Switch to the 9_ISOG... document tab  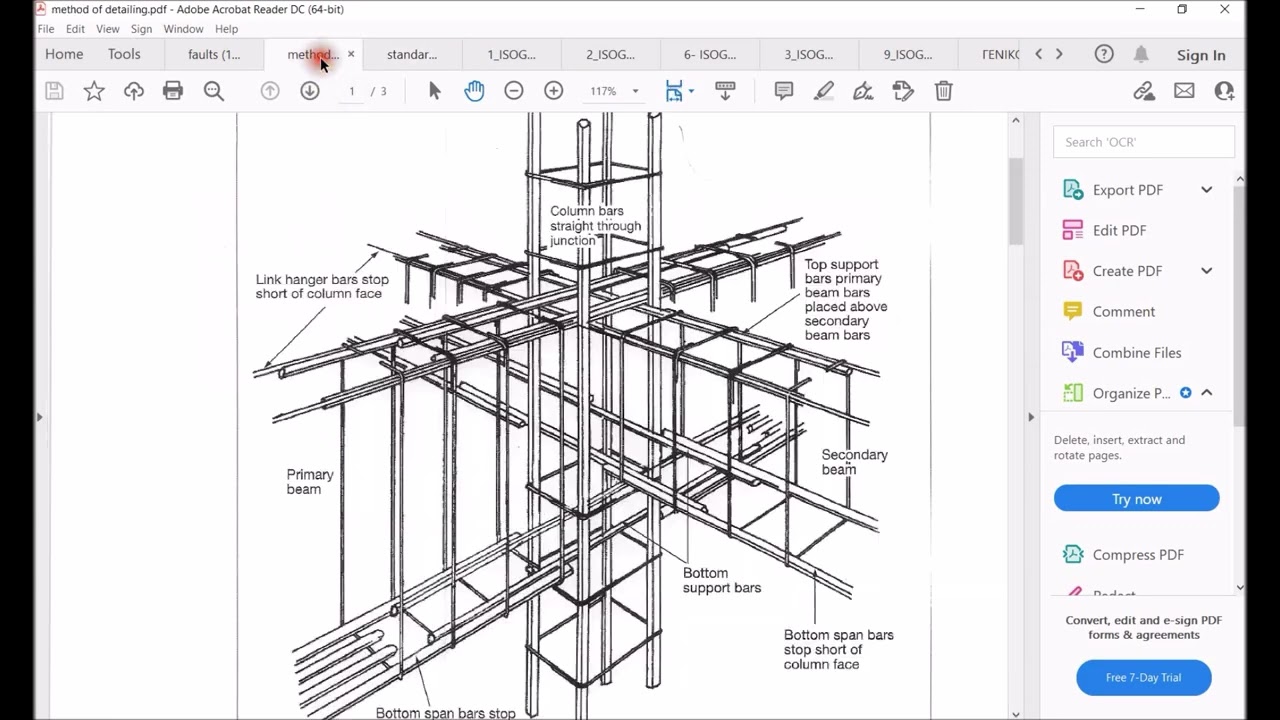908,55
